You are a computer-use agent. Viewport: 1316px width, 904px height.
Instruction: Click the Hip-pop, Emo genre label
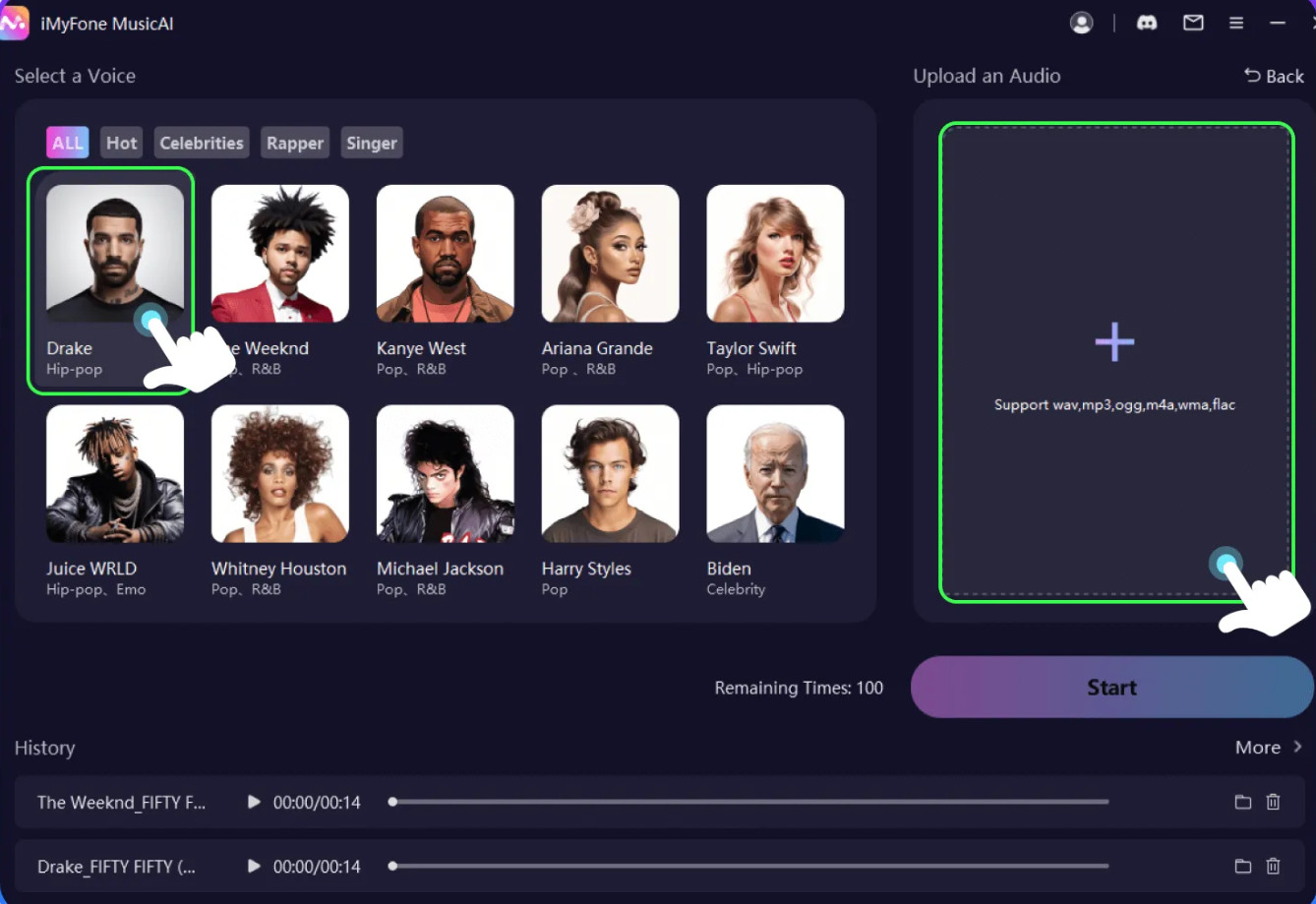pos(95,589)
